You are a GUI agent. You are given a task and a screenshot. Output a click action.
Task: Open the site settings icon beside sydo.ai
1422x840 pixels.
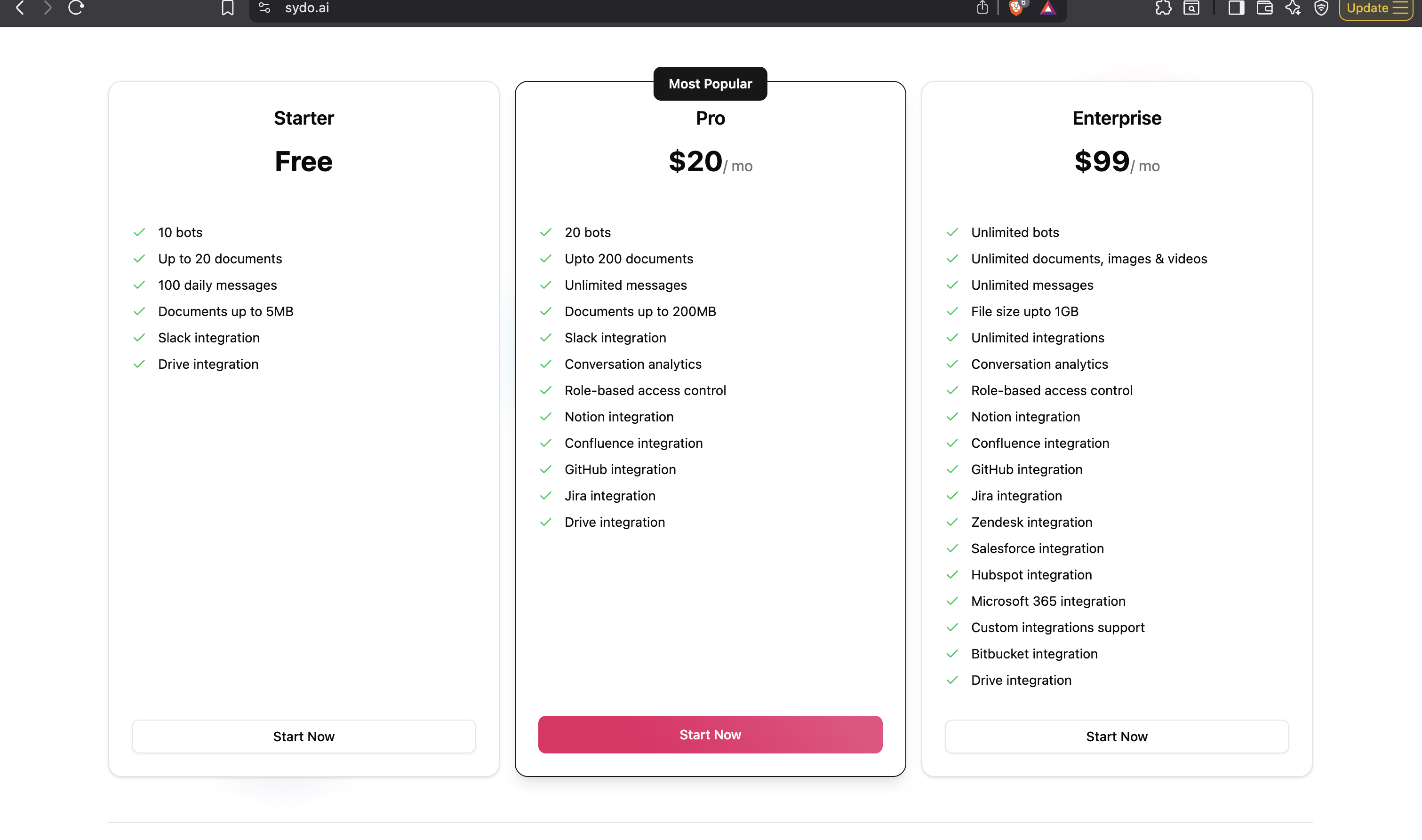[x=264, y=8]
